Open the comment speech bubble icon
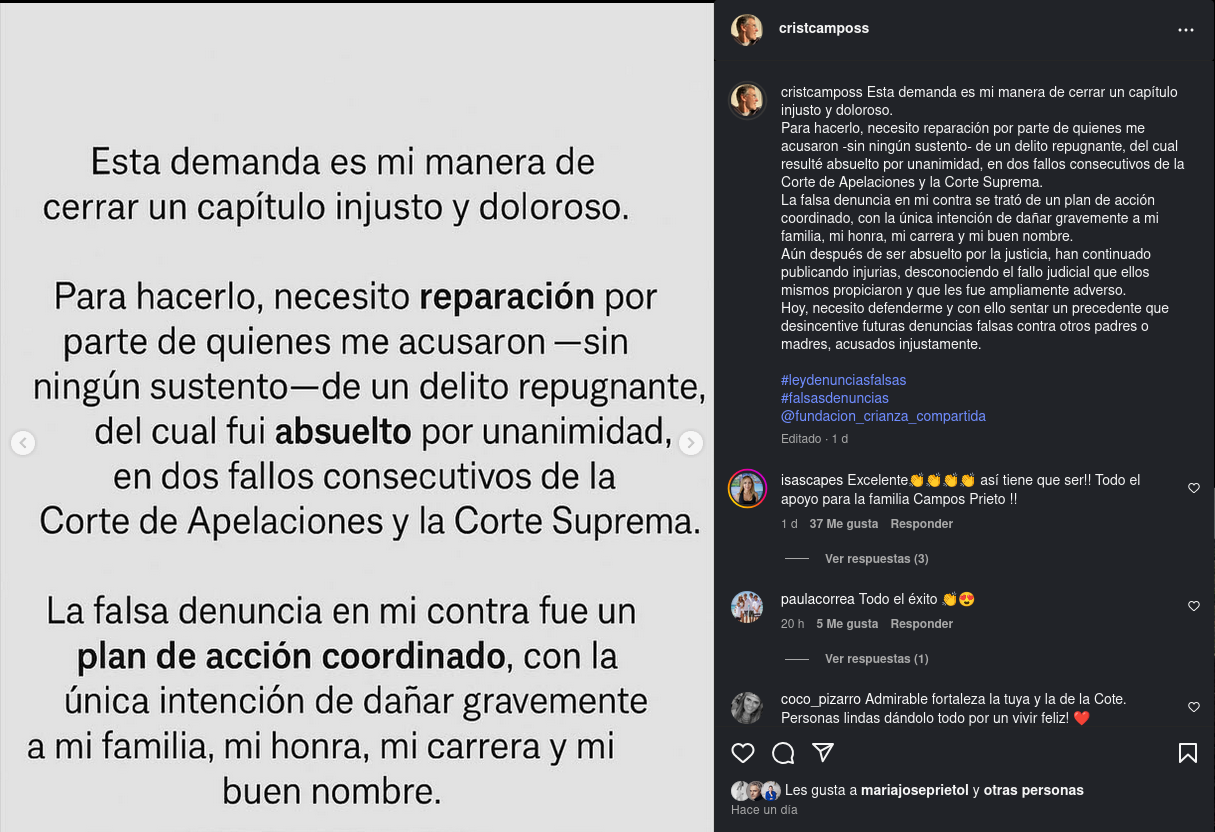 [783, 752]
